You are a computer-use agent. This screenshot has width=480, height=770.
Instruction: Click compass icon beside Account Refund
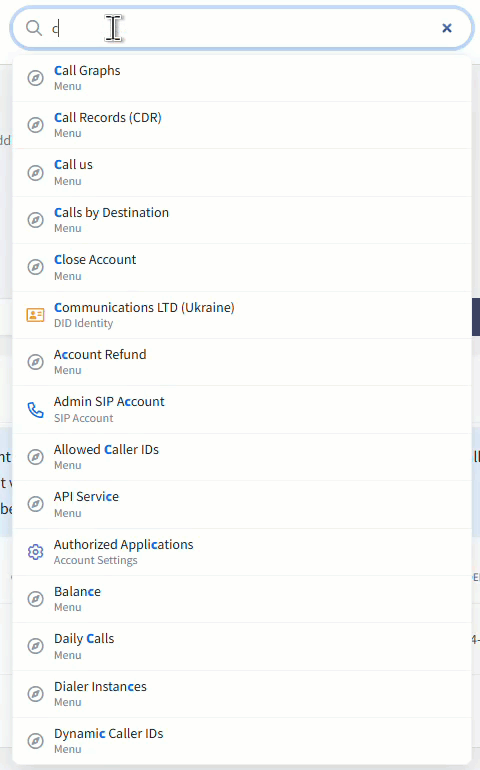35,362
